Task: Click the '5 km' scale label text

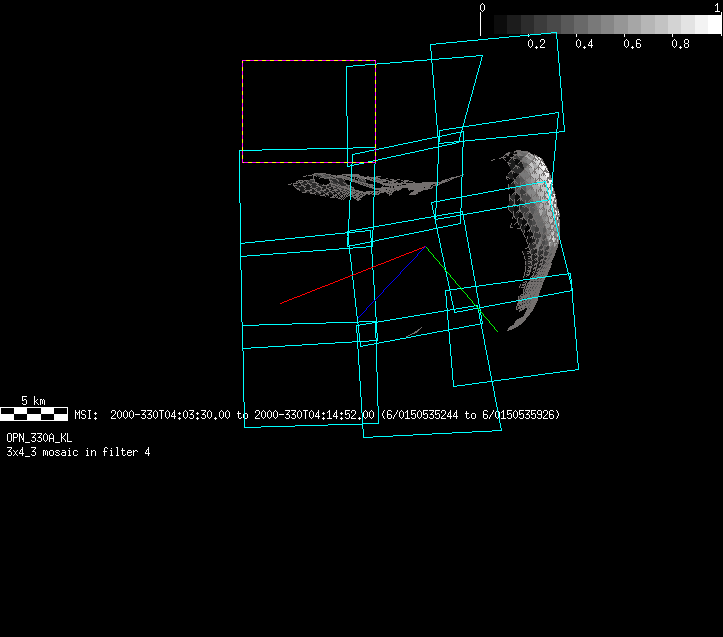Action: coord(33,401)
